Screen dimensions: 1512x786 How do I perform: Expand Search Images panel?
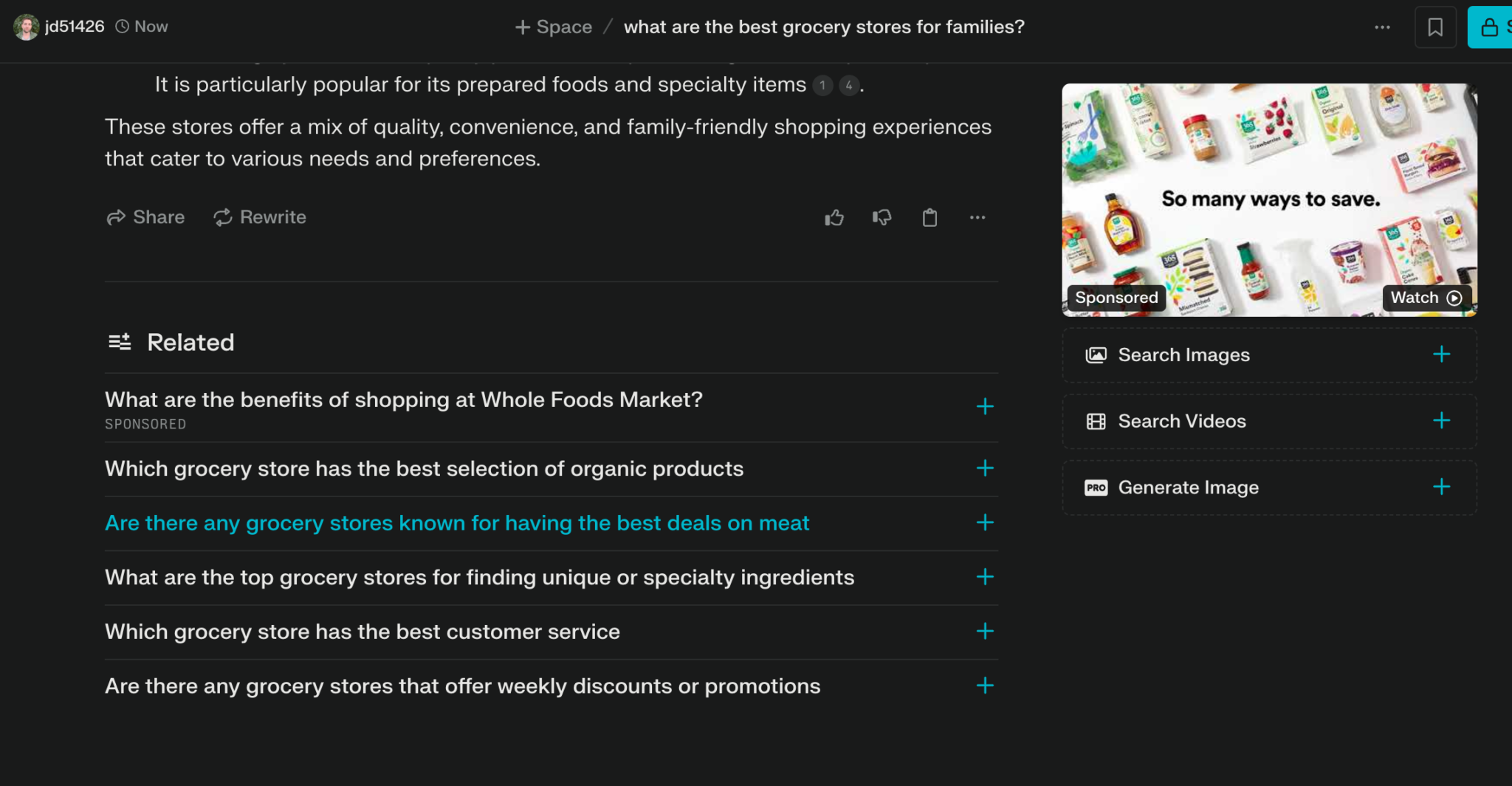(1269, 355)
